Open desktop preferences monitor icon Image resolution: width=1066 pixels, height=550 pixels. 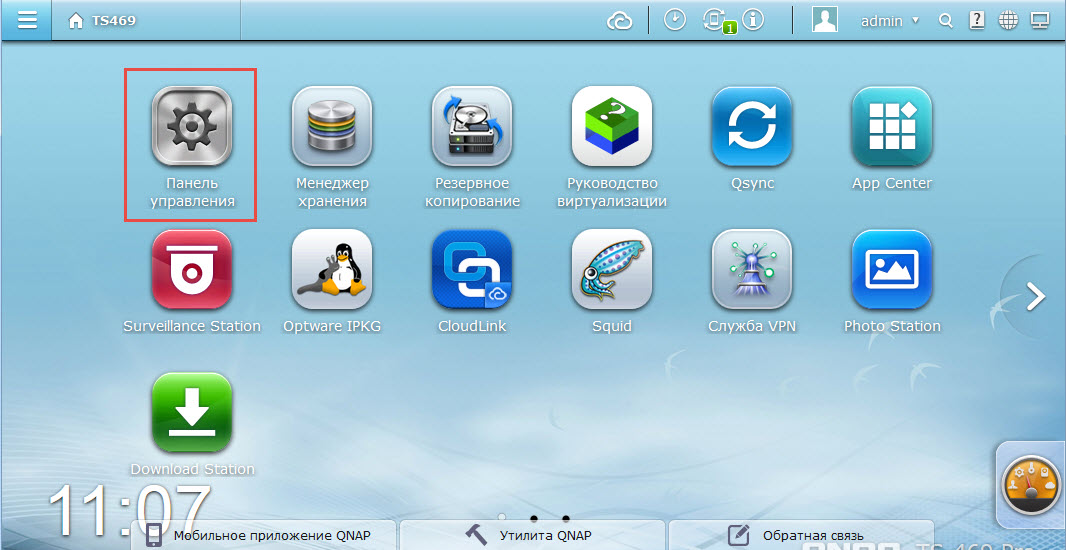click(x=1039, y=20)
